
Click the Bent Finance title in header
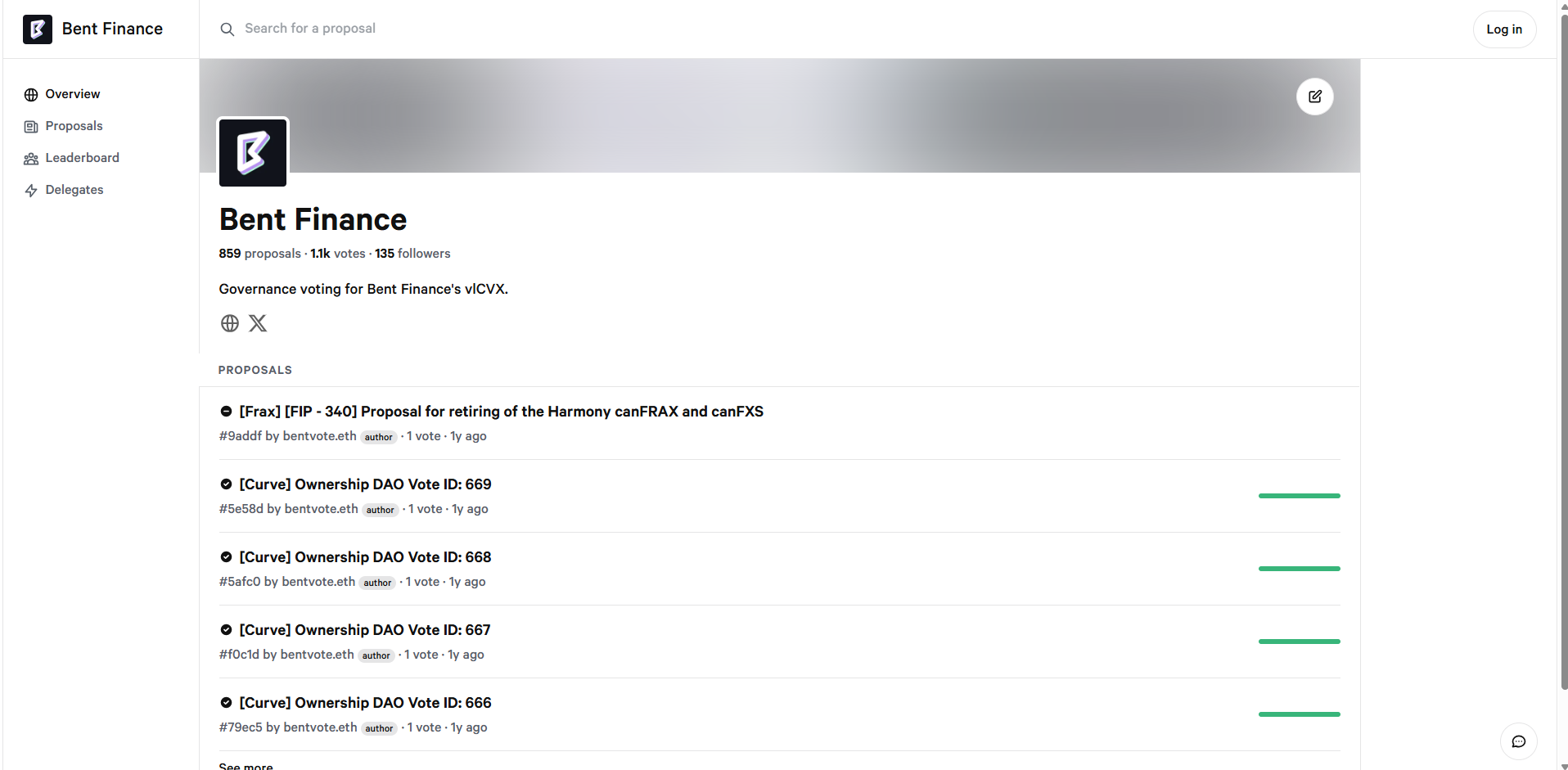coord(112,29)
